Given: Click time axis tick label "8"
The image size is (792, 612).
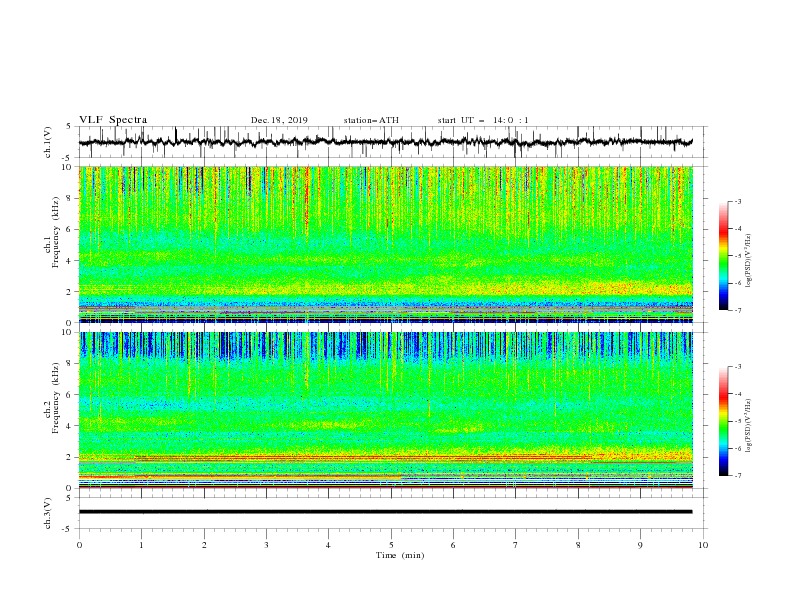Looking at the screenshot, I should 578,545.
